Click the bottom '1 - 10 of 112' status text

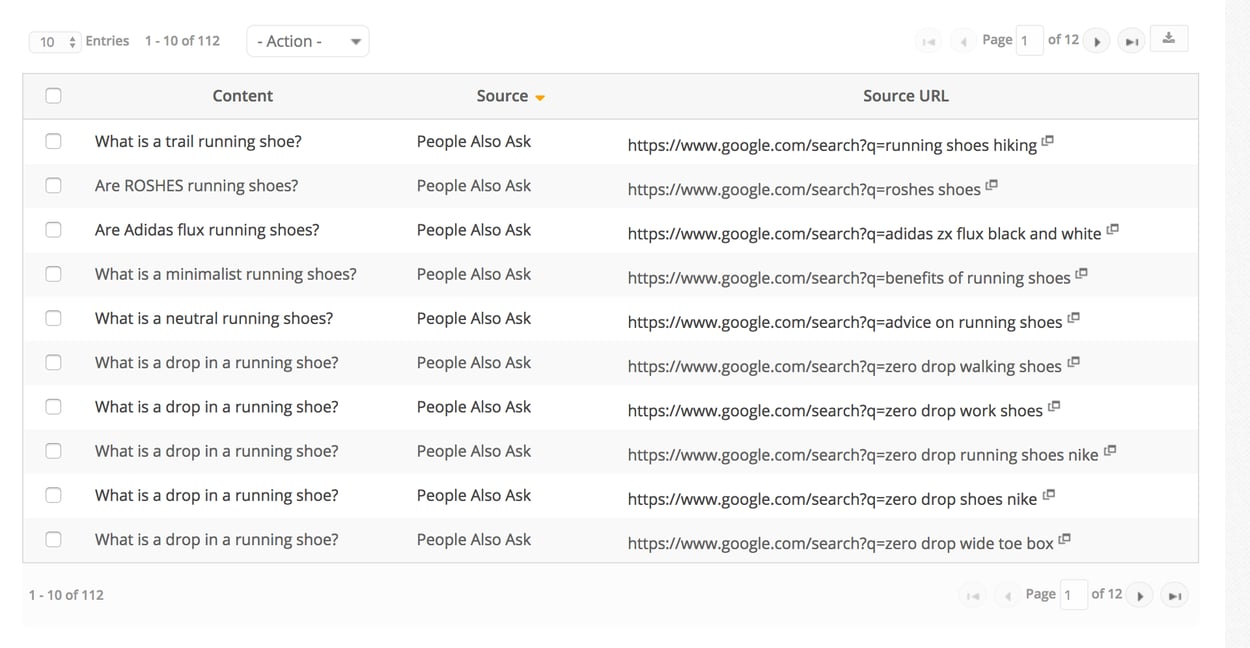point(66,595)
